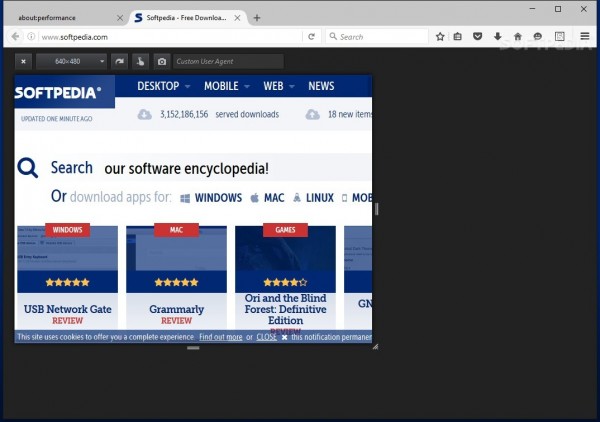The height and width of the screenshot is (422, 600).
Task: Click REVIEW under USB Network Gate
Action: [67, 321]
